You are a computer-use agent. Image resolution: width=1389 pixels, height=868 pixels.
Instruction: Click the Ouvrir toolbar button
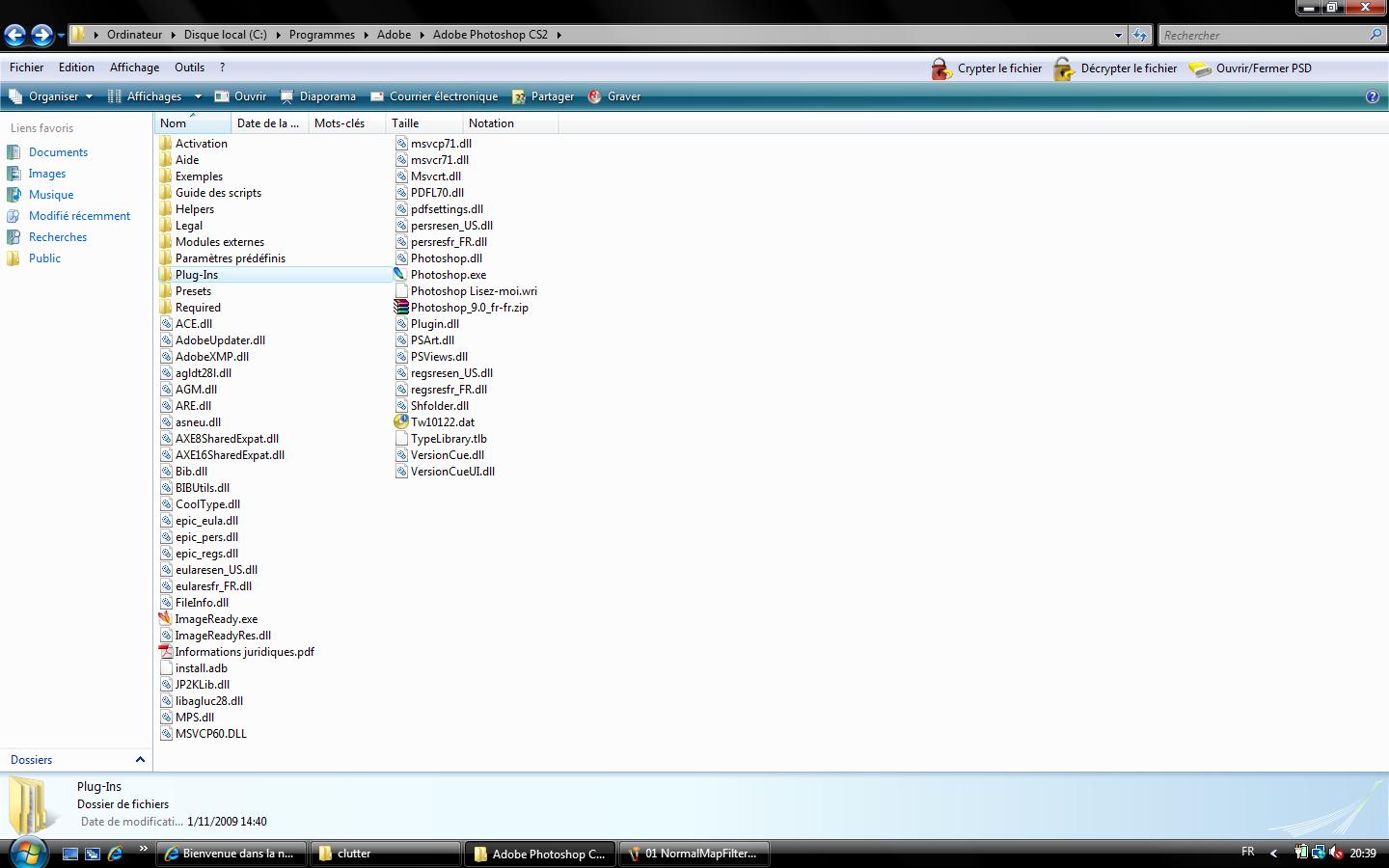[x=240, y=96]
